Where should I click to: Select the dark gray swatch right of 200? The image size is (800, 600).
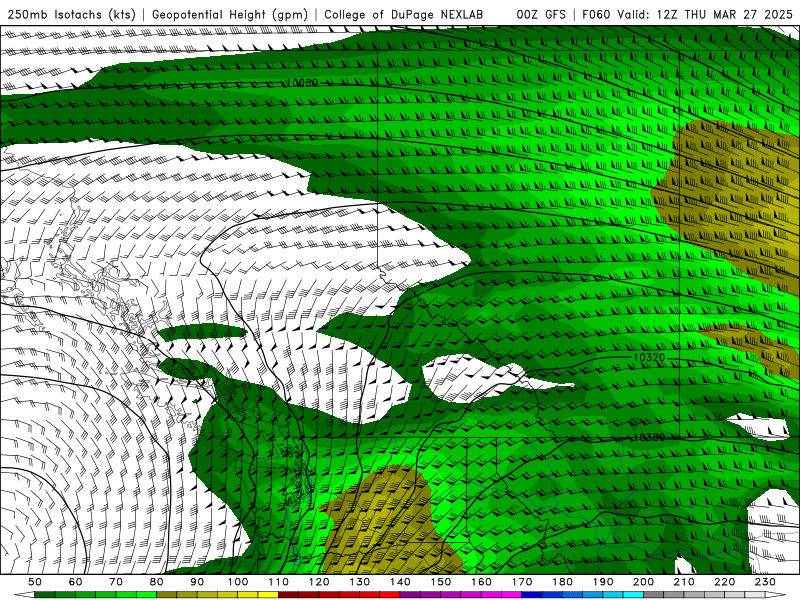[x=654, y=595]
